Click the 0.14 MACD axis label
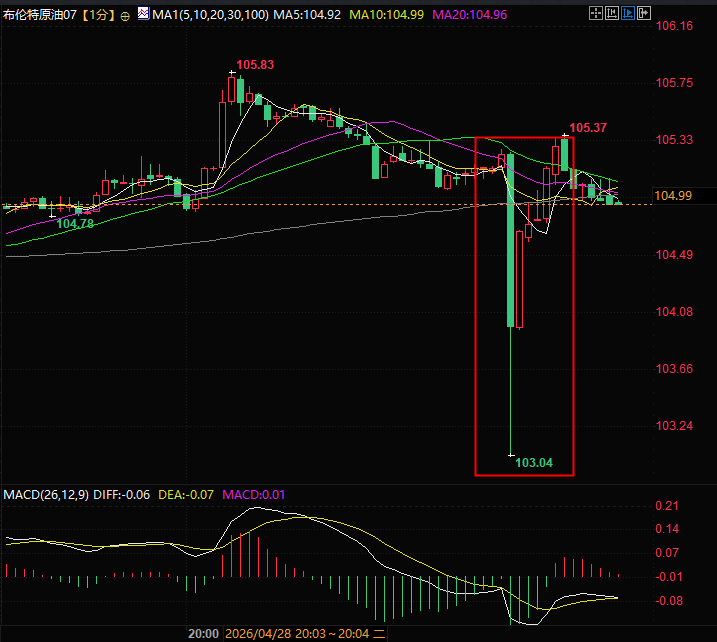 point(667,529)
